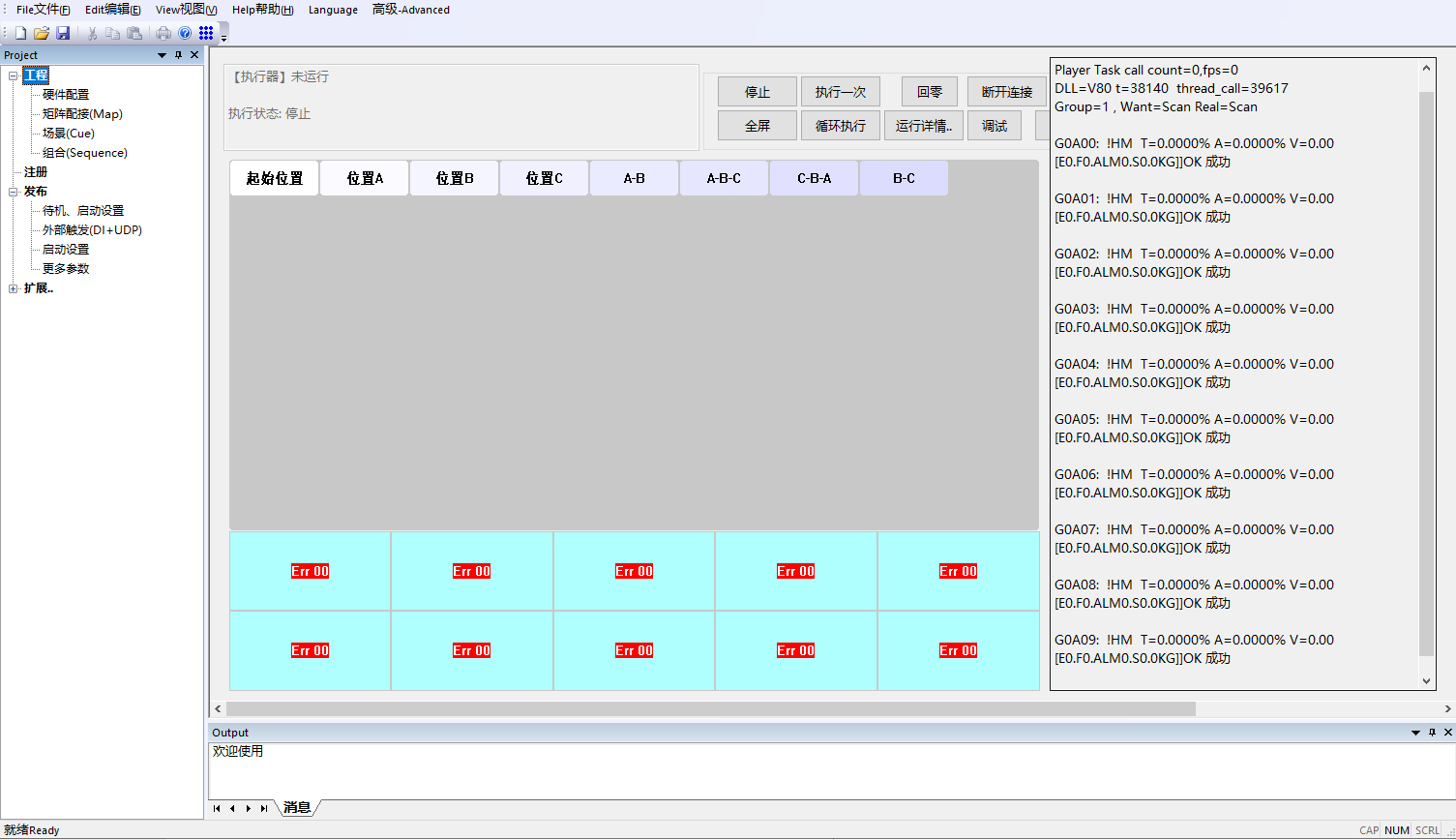1456x840 pixels.
Task: Click the 执行一次 button
Action: pos(841,92)
